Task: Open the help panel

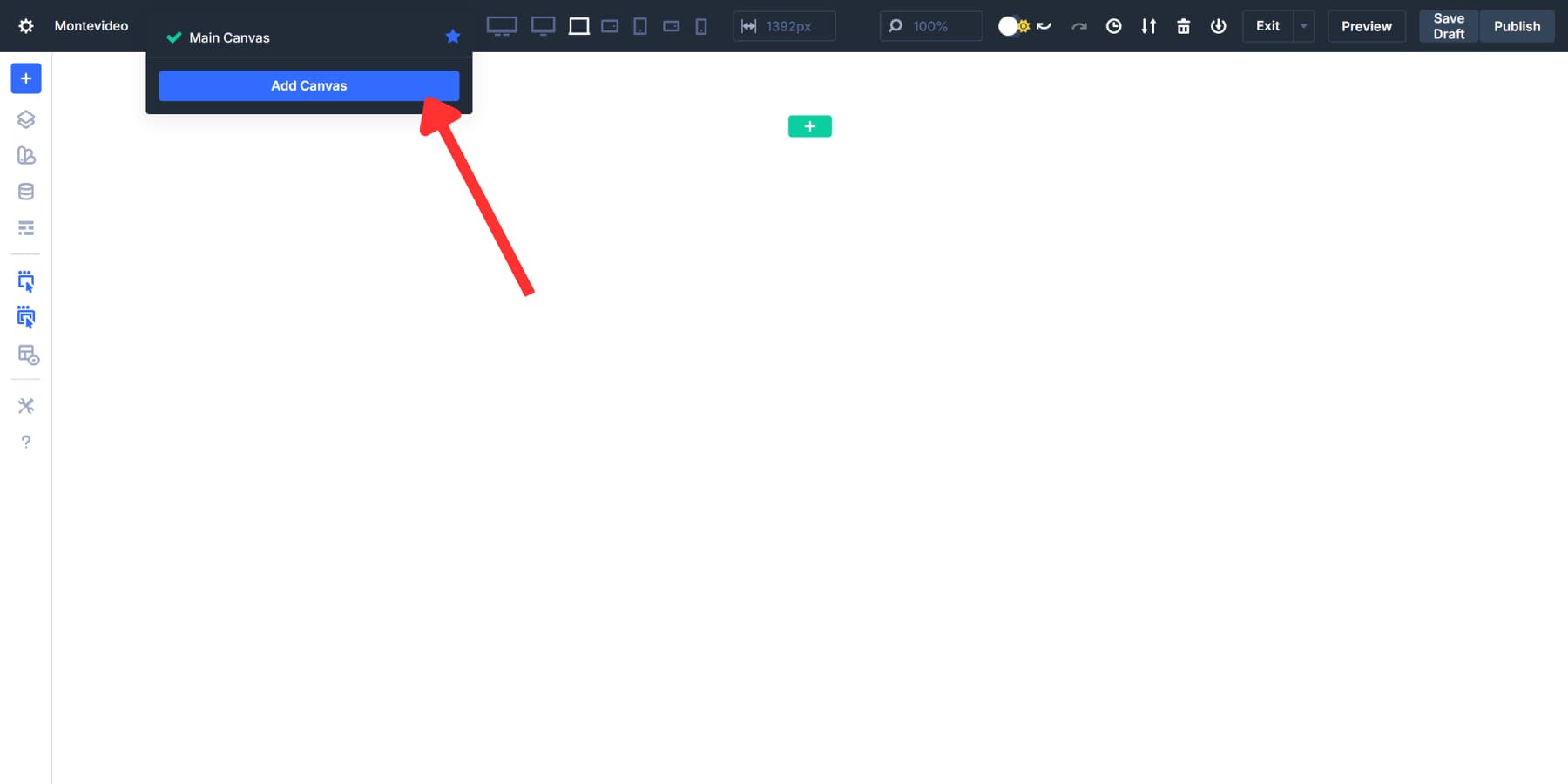Action: click(x=25, y=442)
